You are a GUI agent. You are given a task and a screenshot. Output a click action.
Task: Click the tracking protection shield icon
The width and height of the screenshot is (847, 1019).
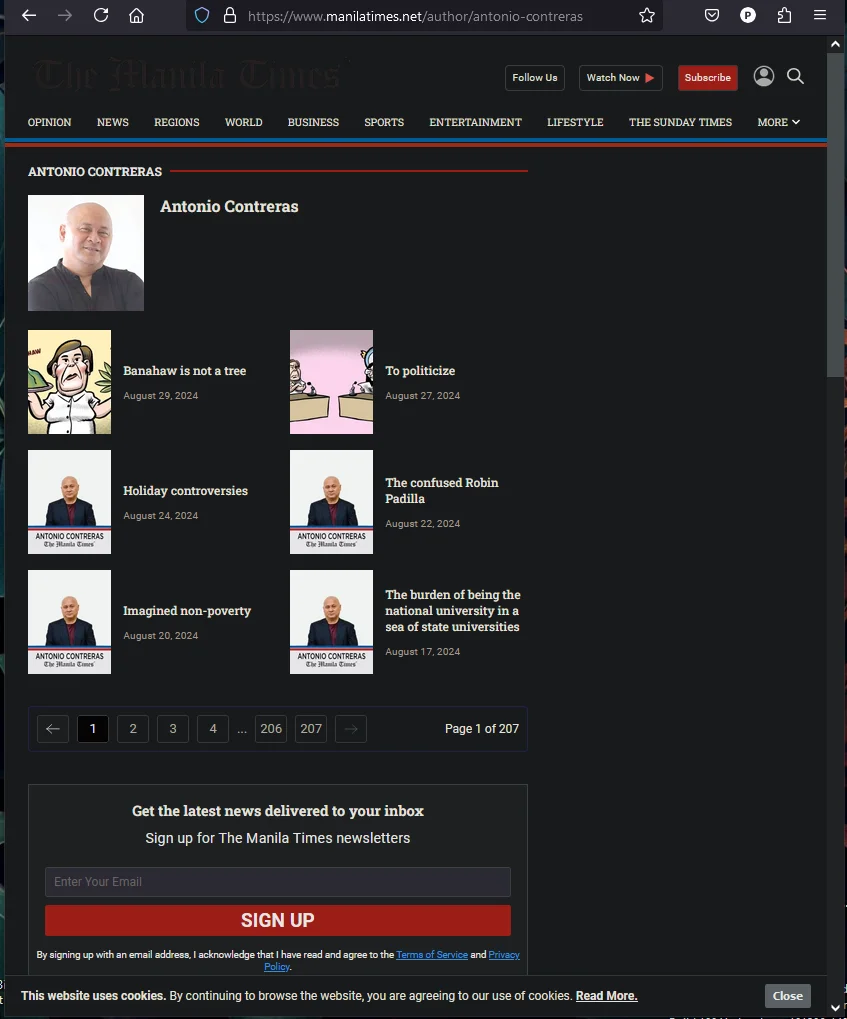(202, 16)
